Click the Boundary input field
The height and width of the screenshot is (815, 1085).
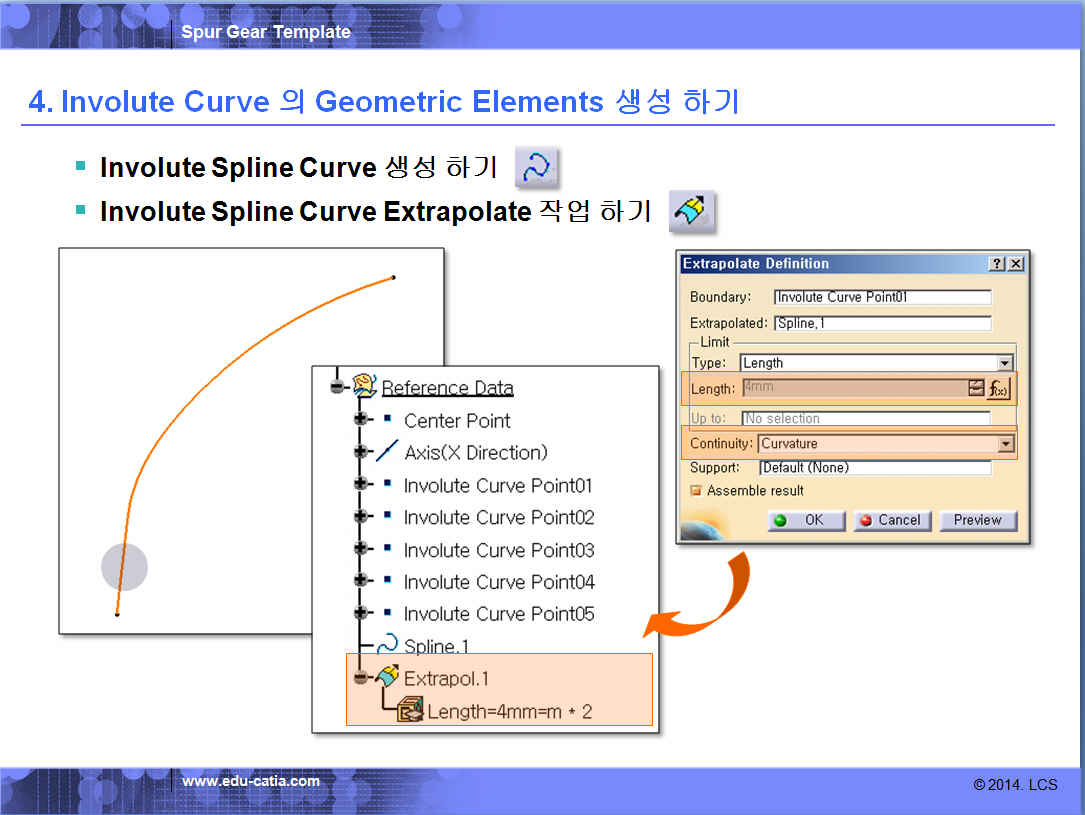pyautogui.click(x=882, y=297)
